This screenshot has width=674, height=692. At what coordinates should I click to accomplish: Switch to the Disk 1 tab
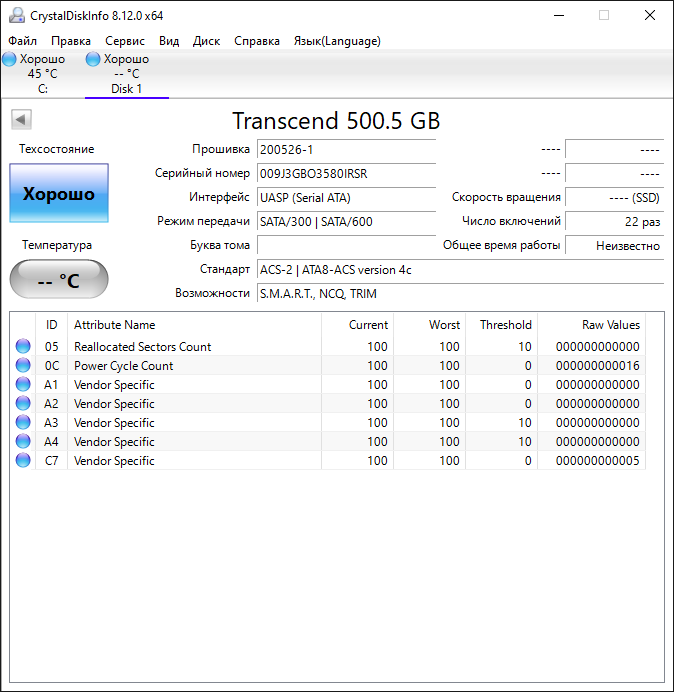(x=127, y=74)
